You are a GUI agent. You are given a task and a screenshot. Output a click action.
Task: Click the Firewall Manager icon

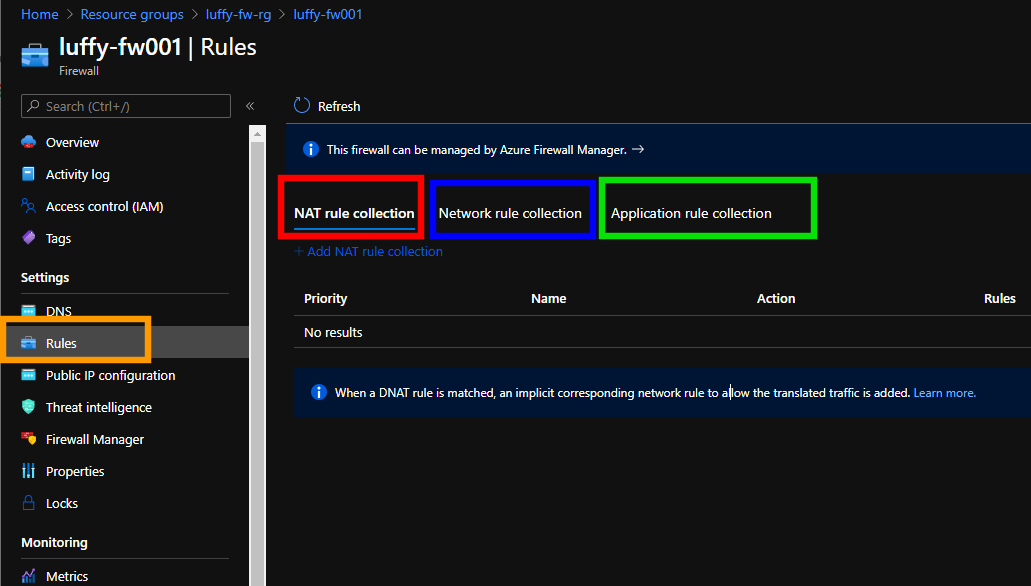click(28, 439)
